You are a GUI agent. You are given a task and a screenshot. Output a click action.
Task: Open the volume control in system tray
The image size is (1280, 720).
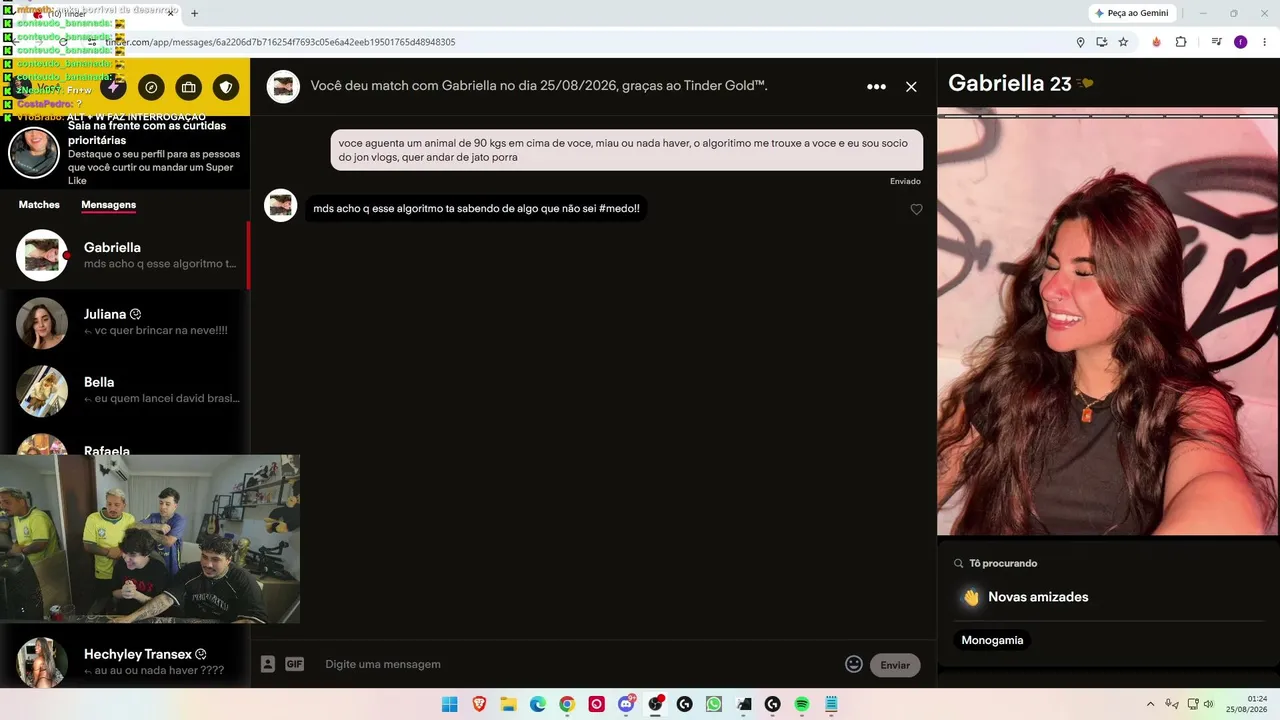(x=1208, y=704)
